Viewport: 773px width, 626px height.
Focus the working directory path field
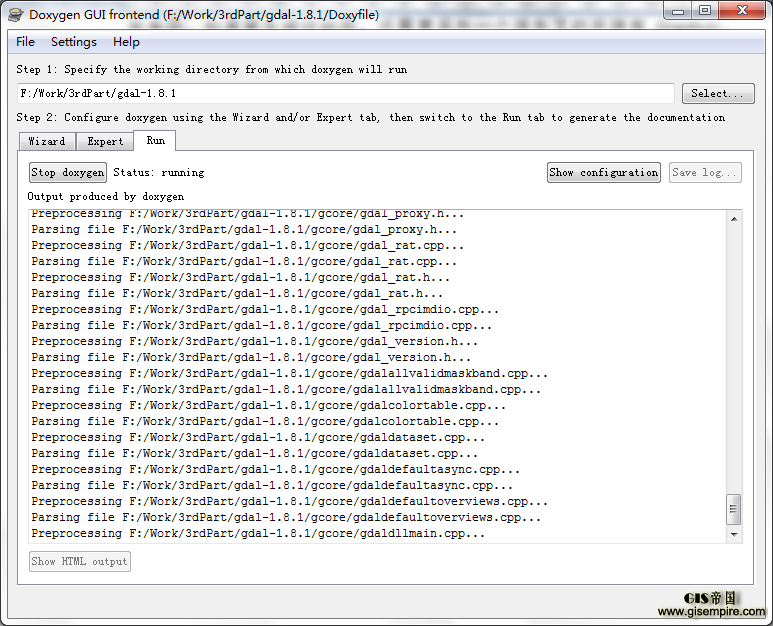click(346, 94)
